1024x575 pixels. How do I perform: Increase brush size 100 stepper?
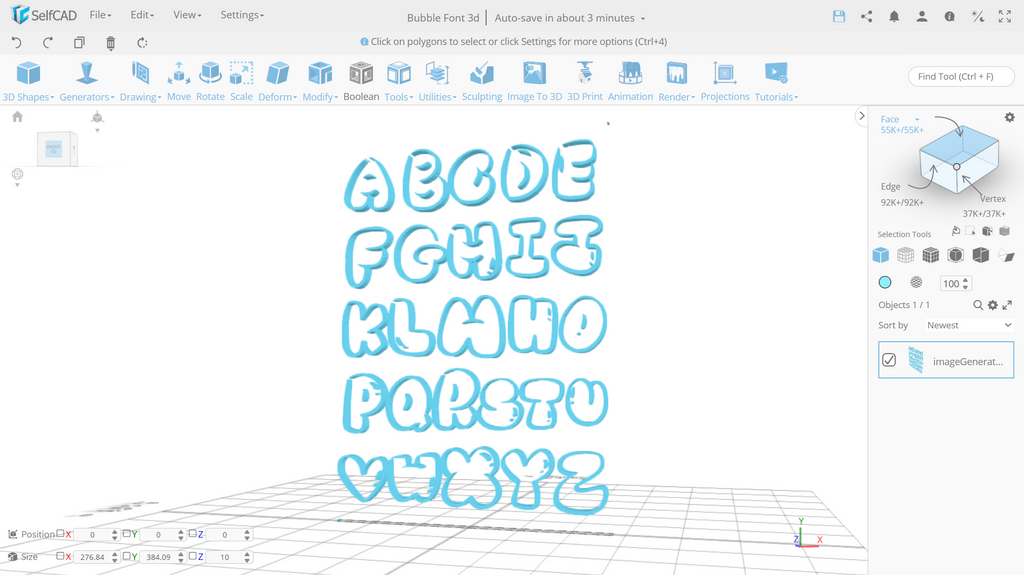coord(966,280)
